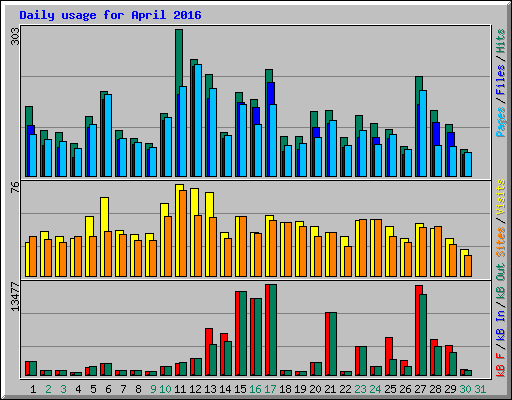Screen dimensions: 512x400
Task: Click day 9 on the axis
Action: 153,389
